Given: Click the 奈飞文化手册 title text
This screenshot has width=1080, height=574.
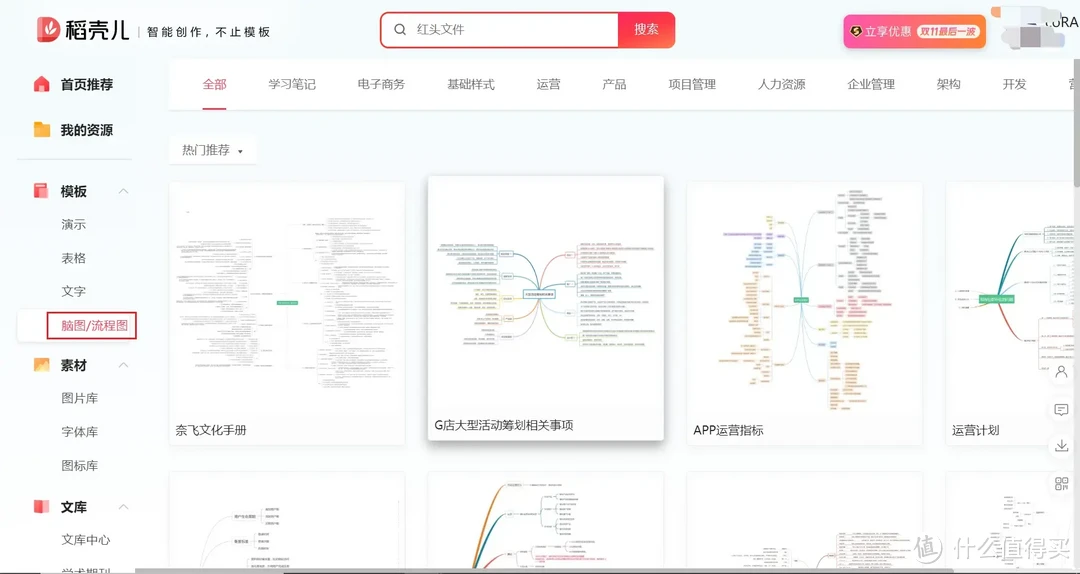Looking at the screenshot, I should pyautogui.click(x=211, y=431).
